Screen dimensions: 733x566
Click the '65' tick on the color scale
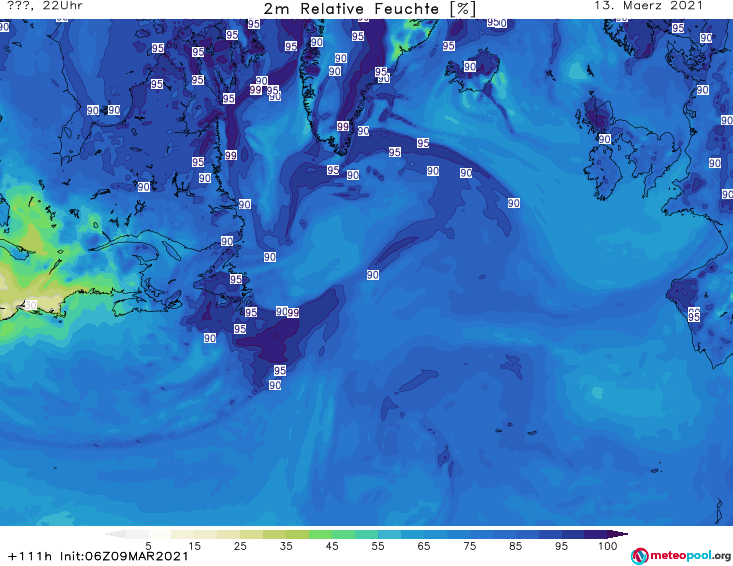(424, 546)
